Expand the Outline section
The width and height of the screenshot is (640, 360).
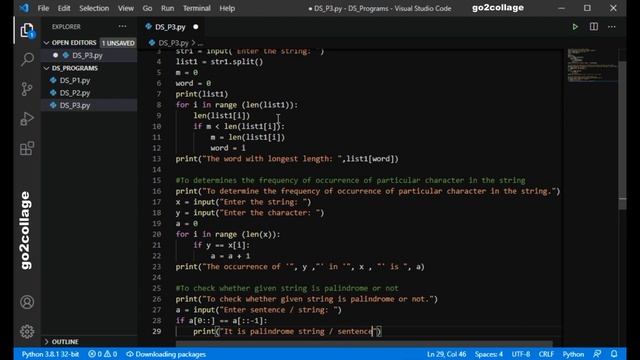pos(61,341)
